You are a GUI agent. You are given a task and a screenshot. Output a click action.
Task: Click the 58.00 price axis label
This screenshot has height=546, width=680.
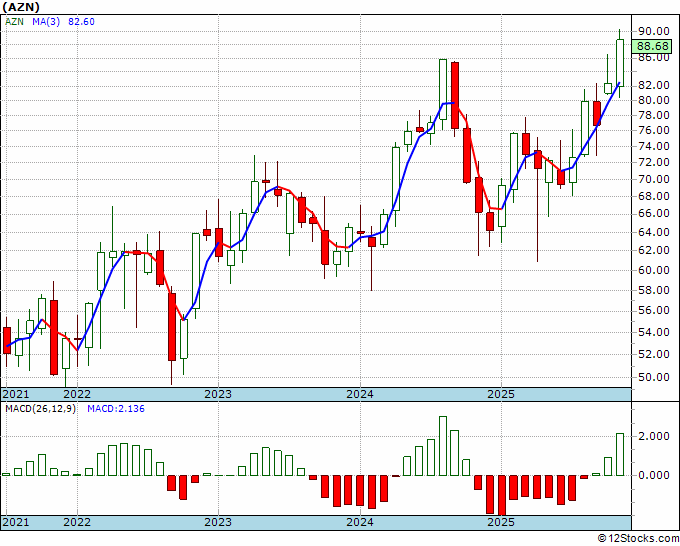pos(653,290)
